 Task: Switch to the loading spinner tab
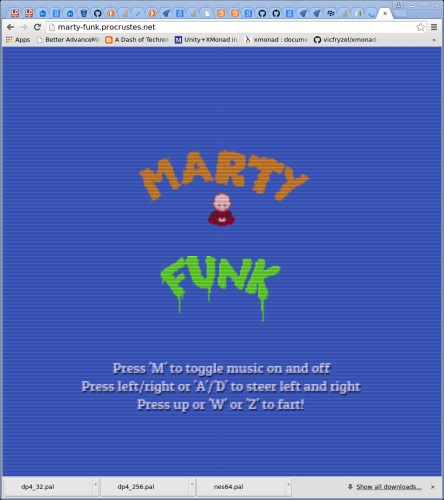[x=371, y=13]
